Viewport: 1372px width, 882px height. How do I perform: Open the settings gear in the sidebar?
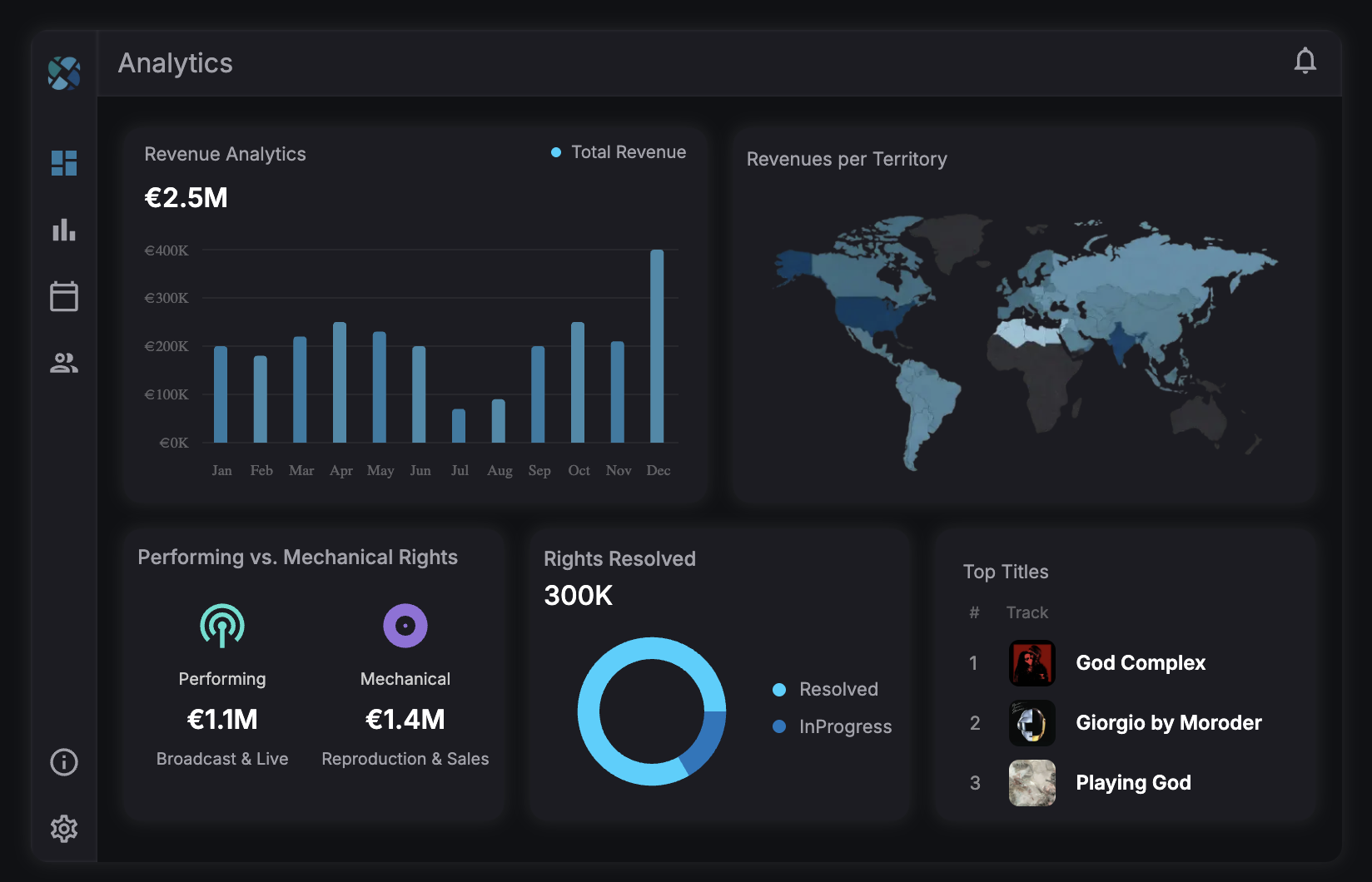point(64,829)
